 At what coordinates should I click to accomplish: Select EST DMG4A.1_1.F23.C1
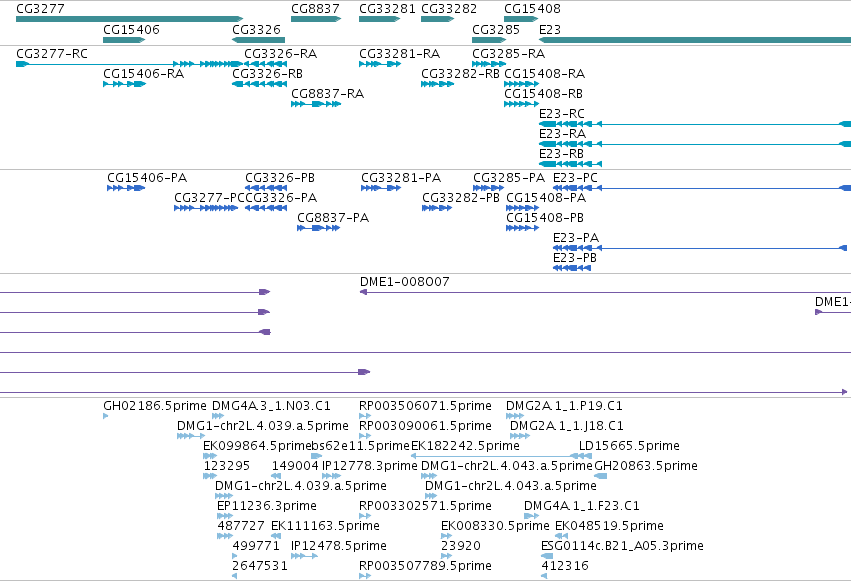click(531, 516)
